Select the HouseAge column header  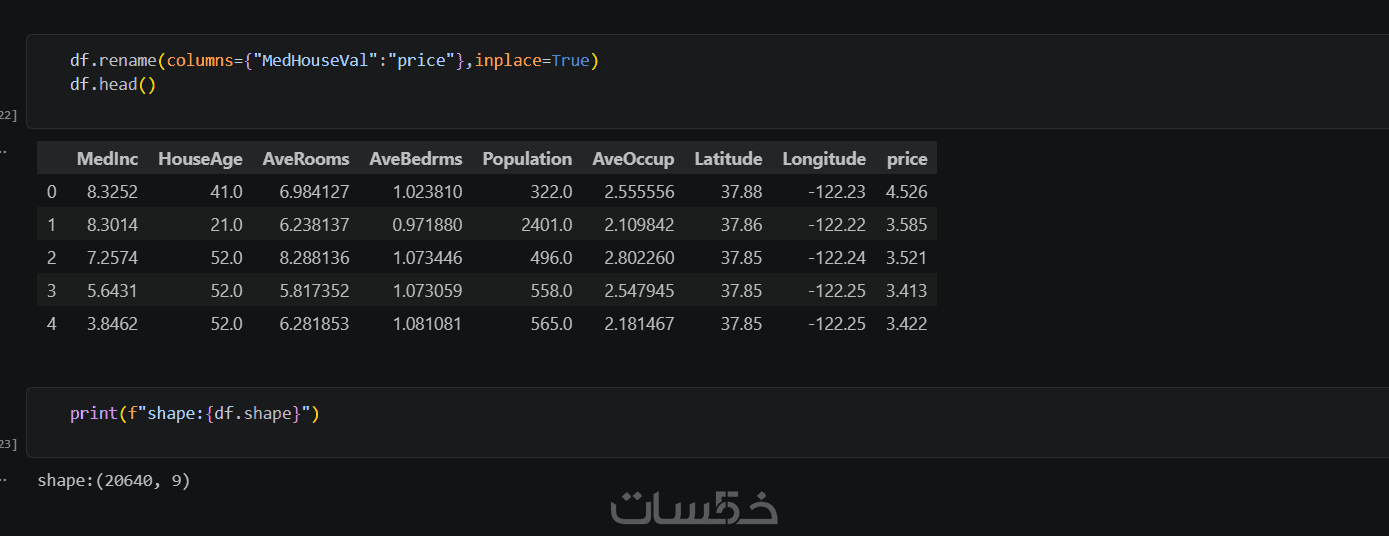tap(200, 159)
